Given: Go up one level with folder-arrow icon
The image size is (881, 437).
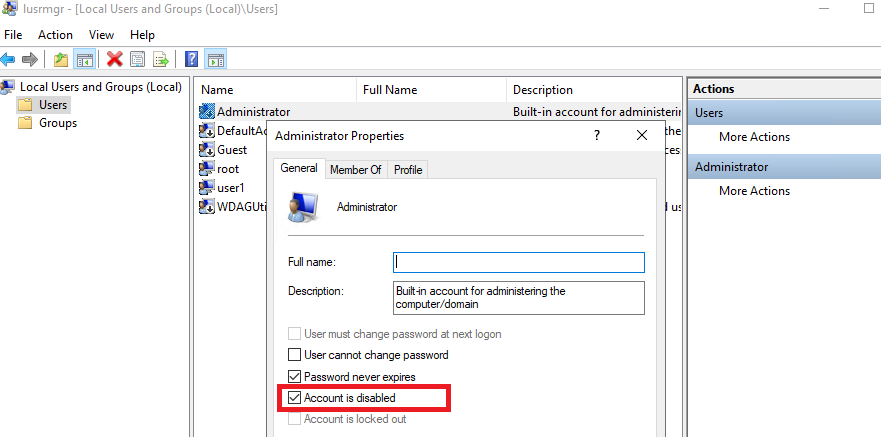Looking at the screenshot, I should pyautogui.click(x=61, y=59).
